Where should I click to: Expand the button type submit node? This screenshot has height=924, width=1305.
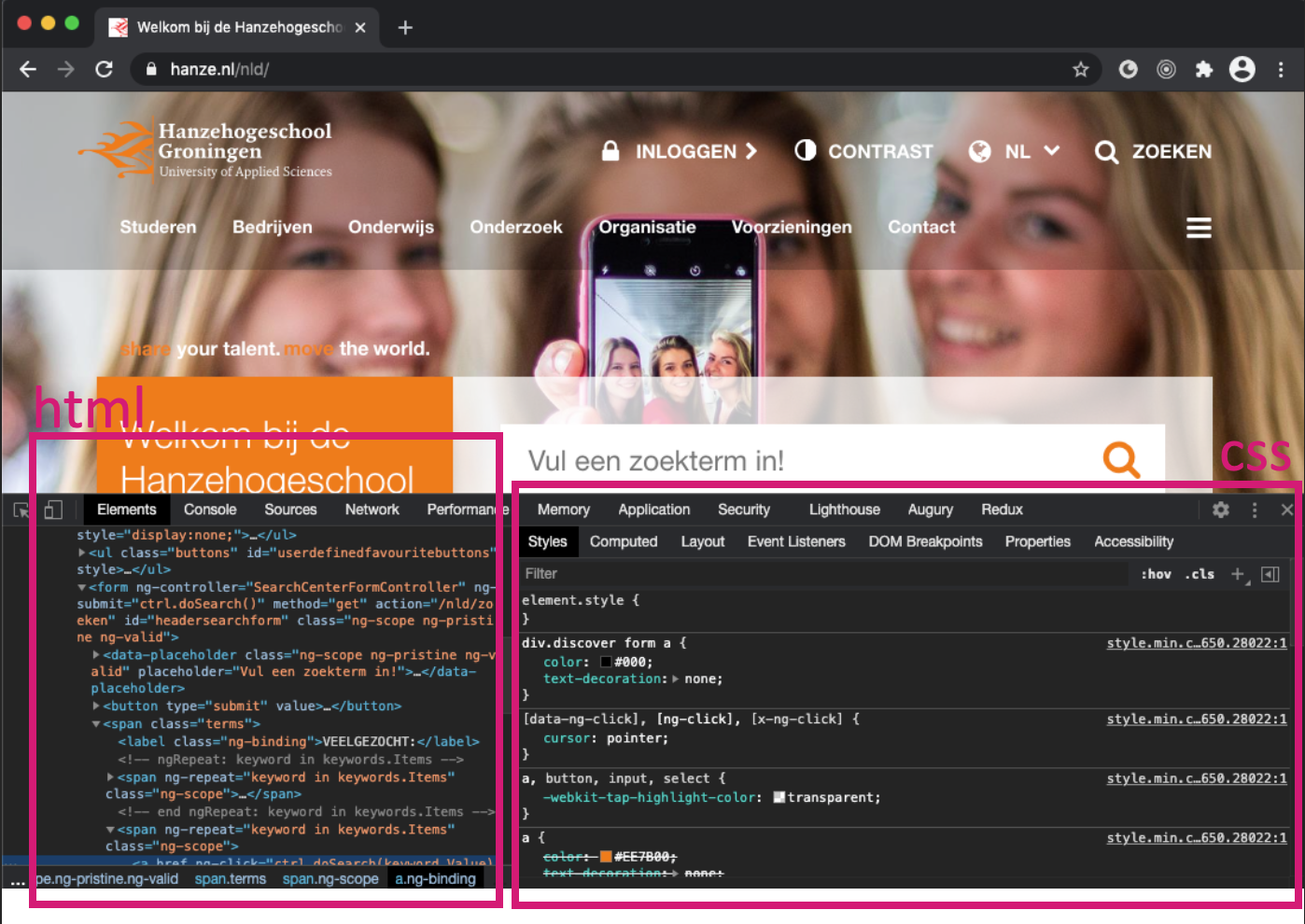96,706
